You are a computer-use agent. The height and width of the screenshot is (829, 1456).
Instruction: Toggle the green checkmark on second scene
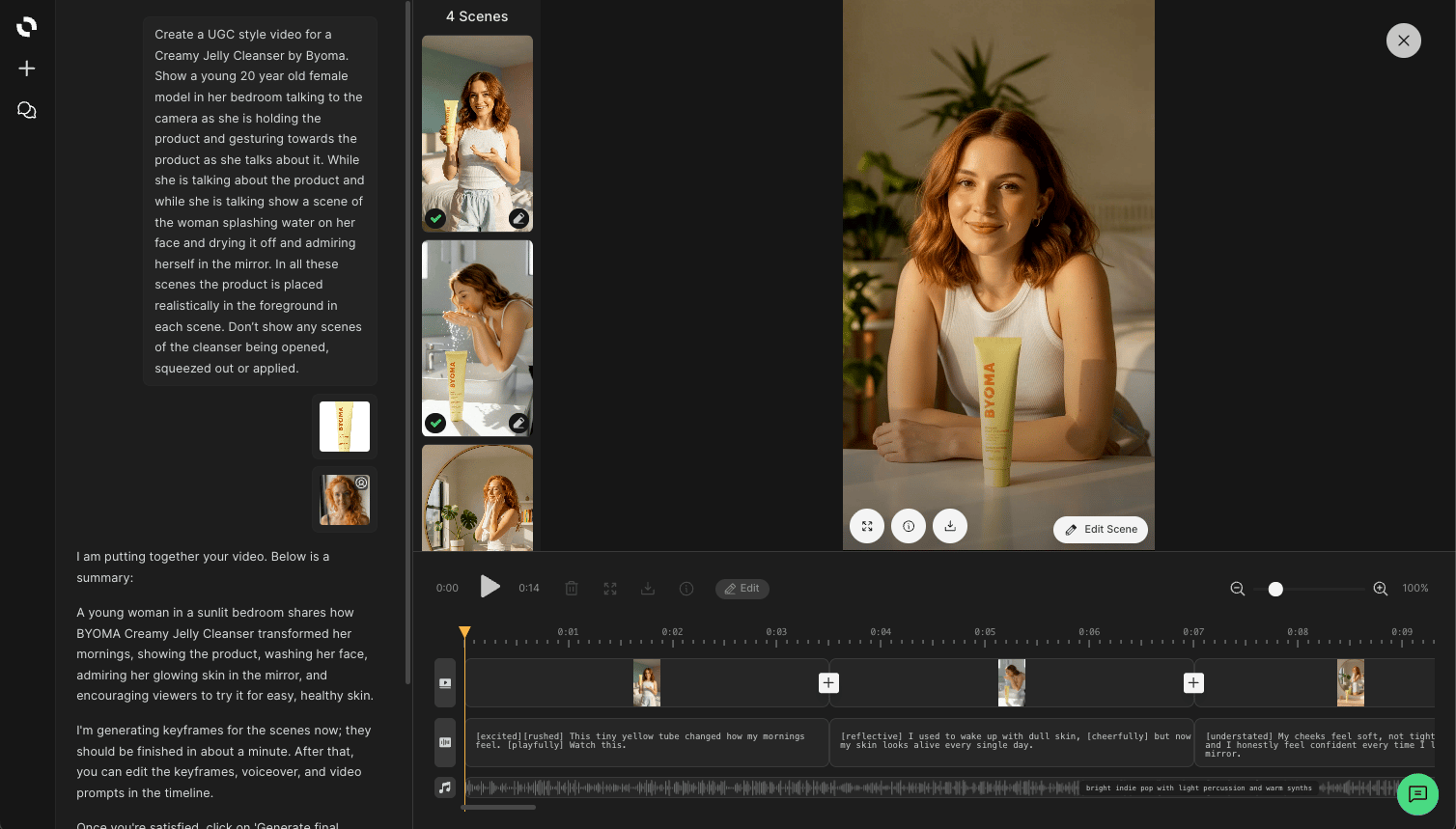[x=436, y=423]
